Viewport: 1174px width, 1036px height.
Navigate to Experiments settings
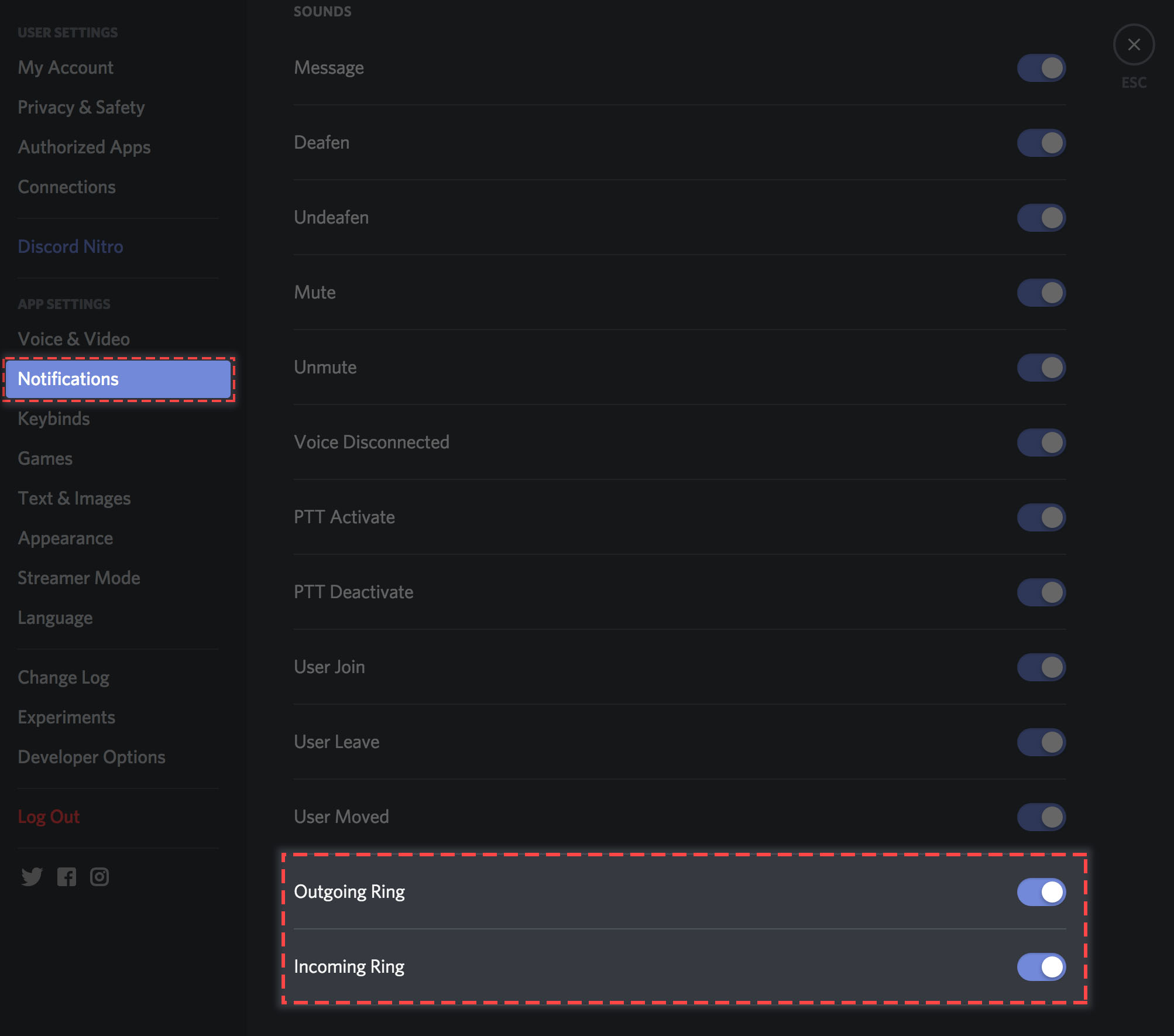[66, 717]
